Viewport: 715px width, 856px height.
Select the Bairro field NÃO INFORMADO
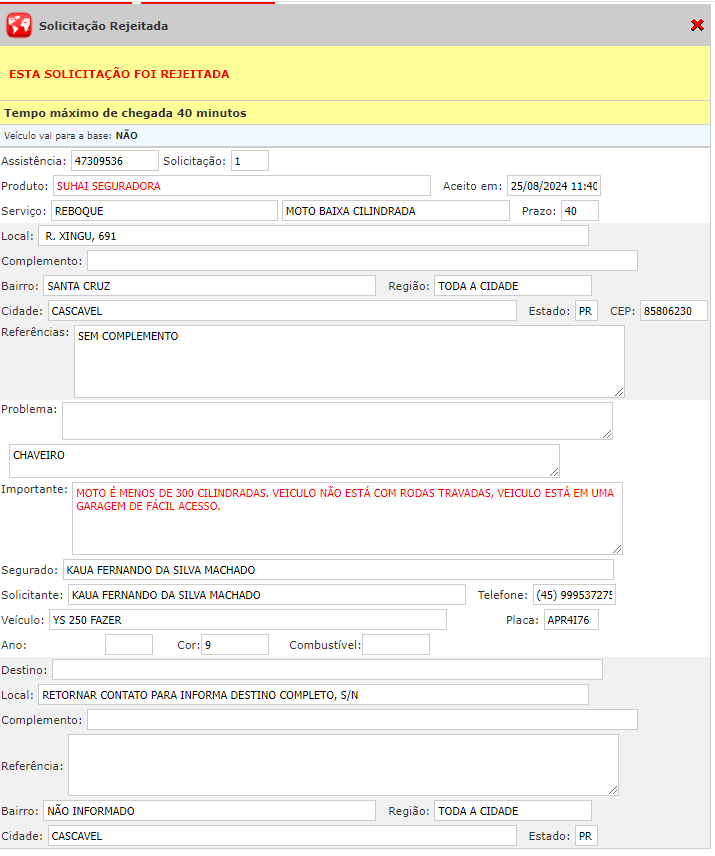(x=210, y=811)
